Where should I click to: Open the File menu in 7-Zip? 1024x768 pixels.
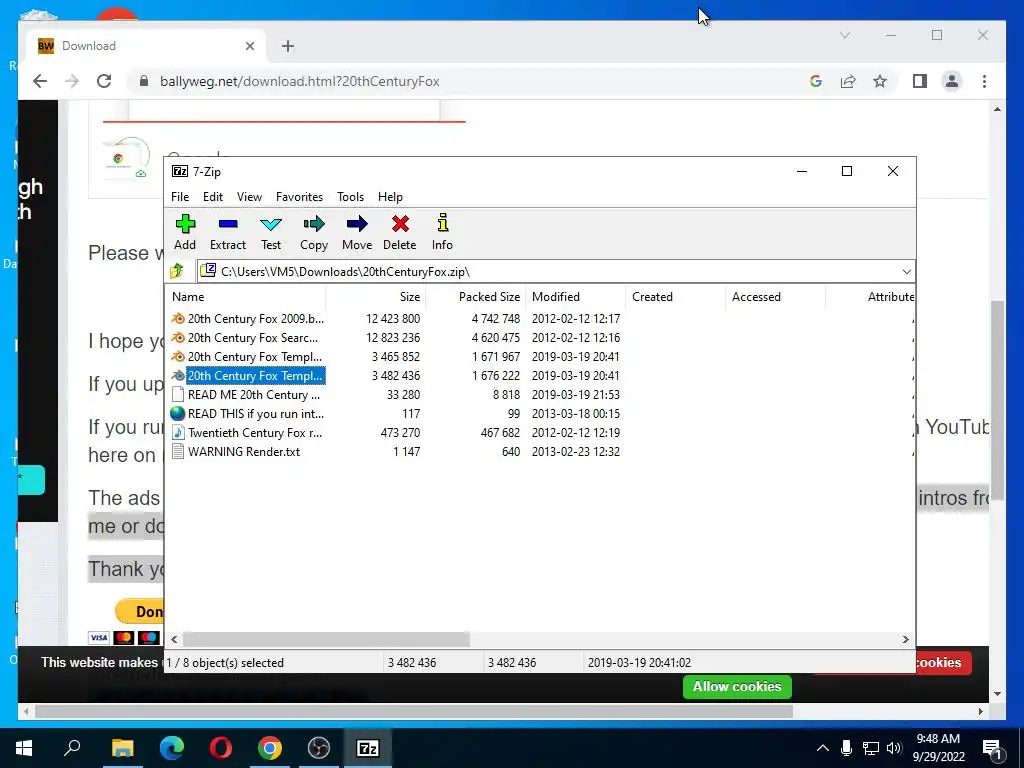click(x=180, y=197)
